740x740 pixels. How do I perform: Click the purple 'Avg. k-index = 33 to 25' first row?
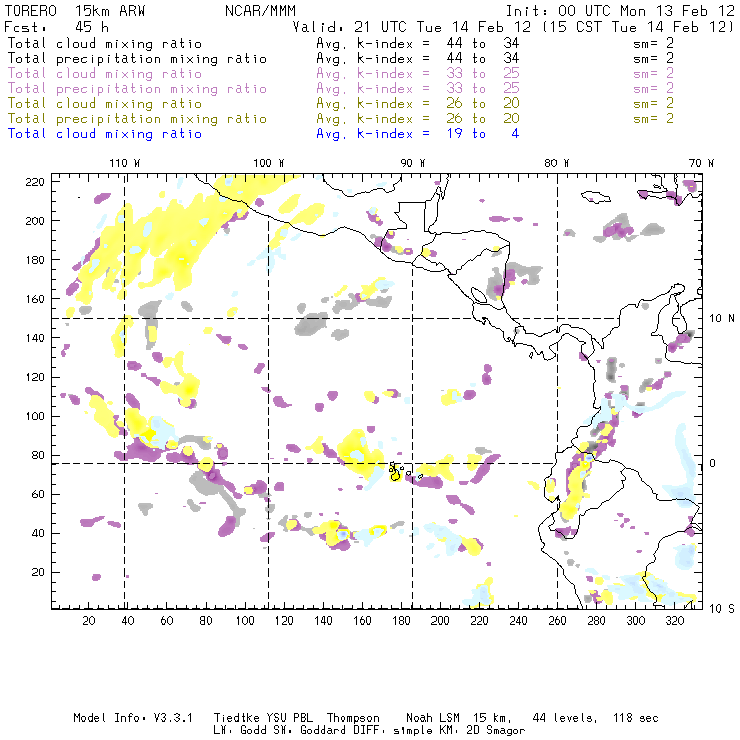[418, 74]
